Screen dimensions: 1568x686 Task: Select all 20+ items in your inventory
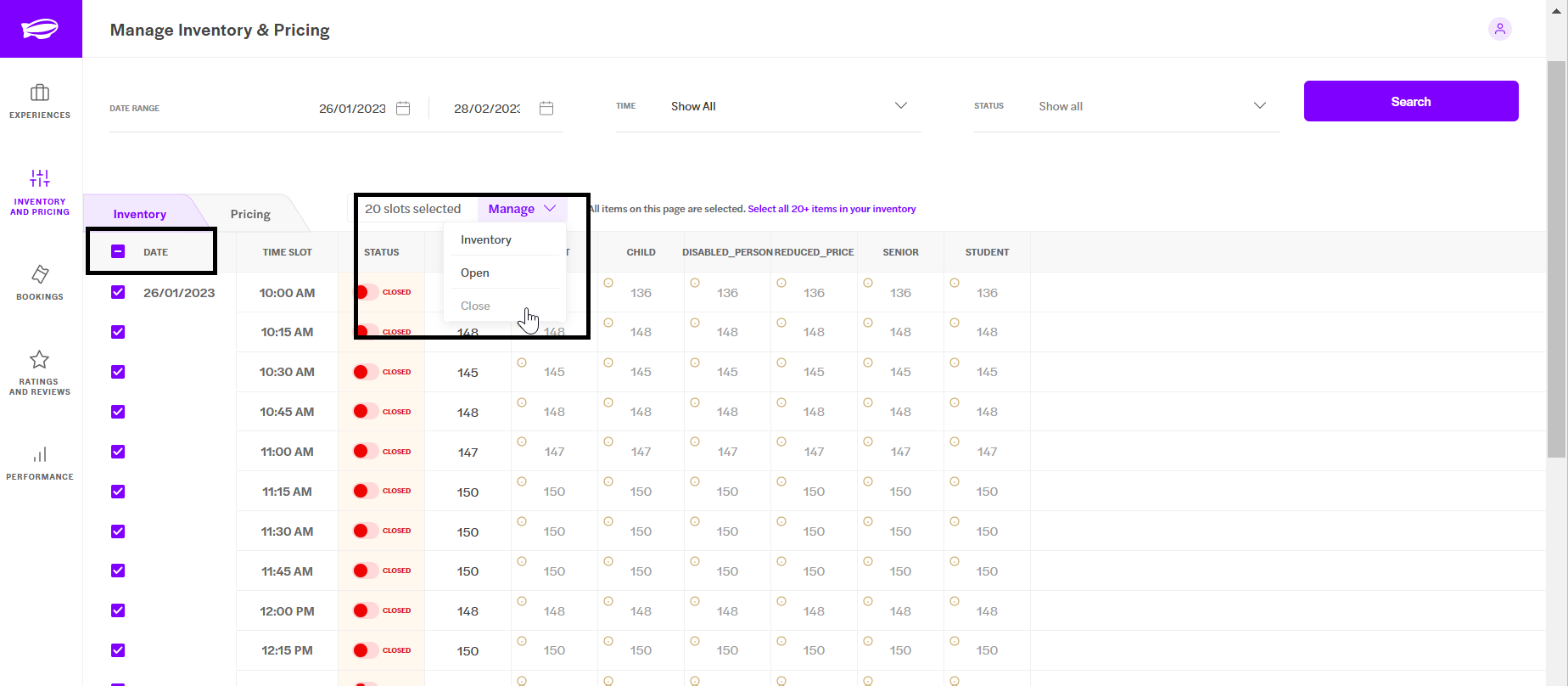(832, 209)
